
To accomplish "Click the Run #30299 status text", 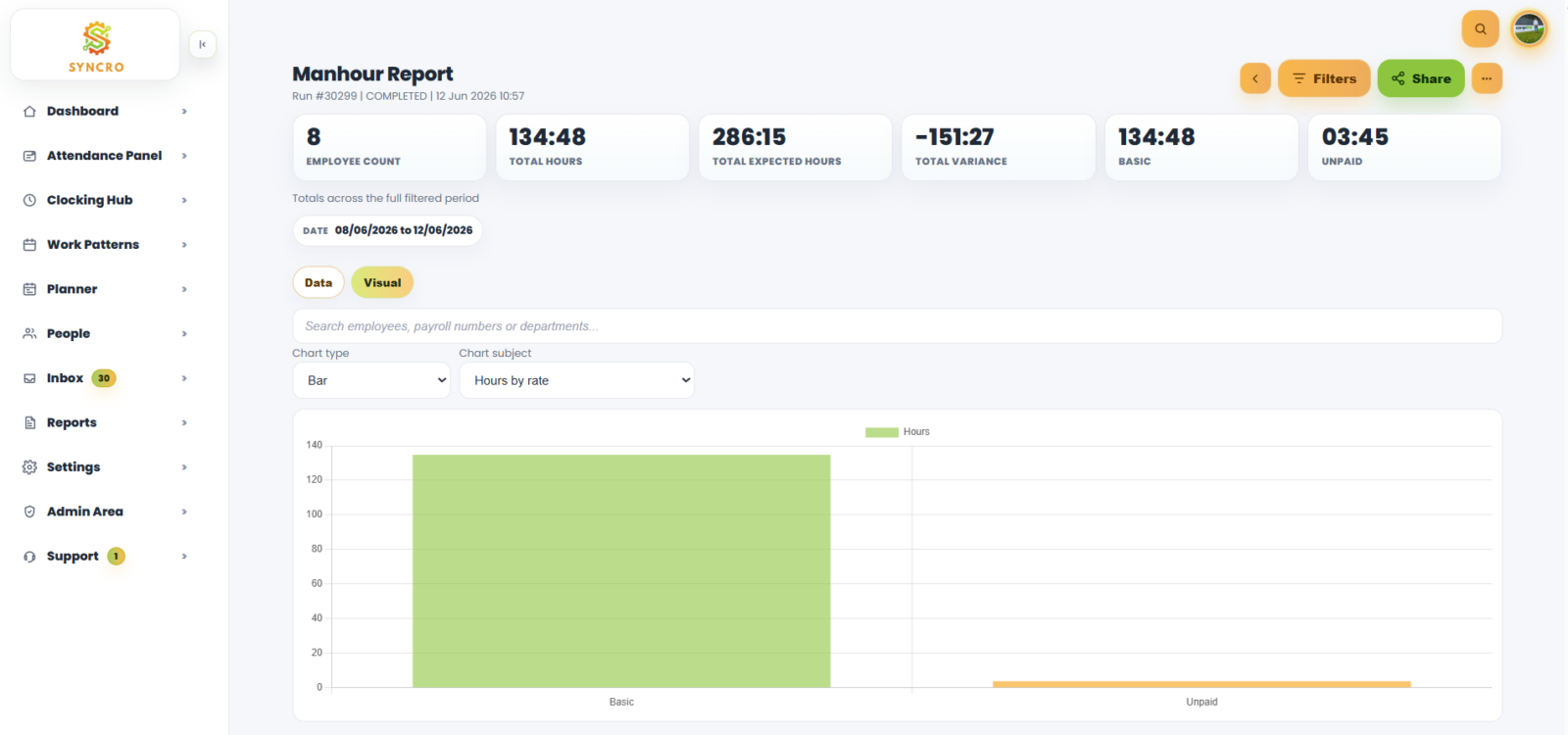I will point(408,96).
